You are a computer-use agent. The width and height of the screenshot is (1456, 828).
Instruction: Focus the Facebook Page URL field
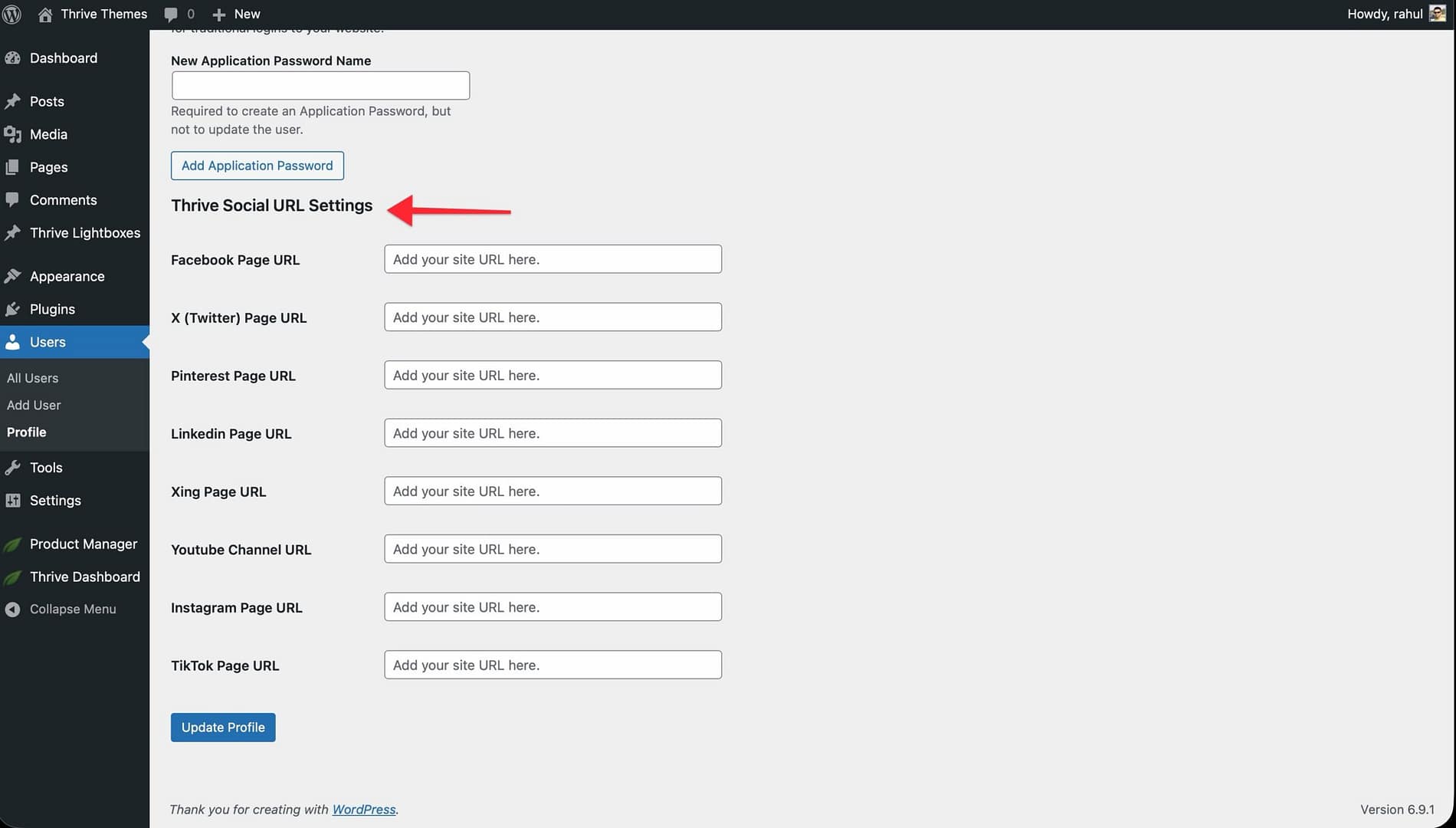[x=553, y=259]
